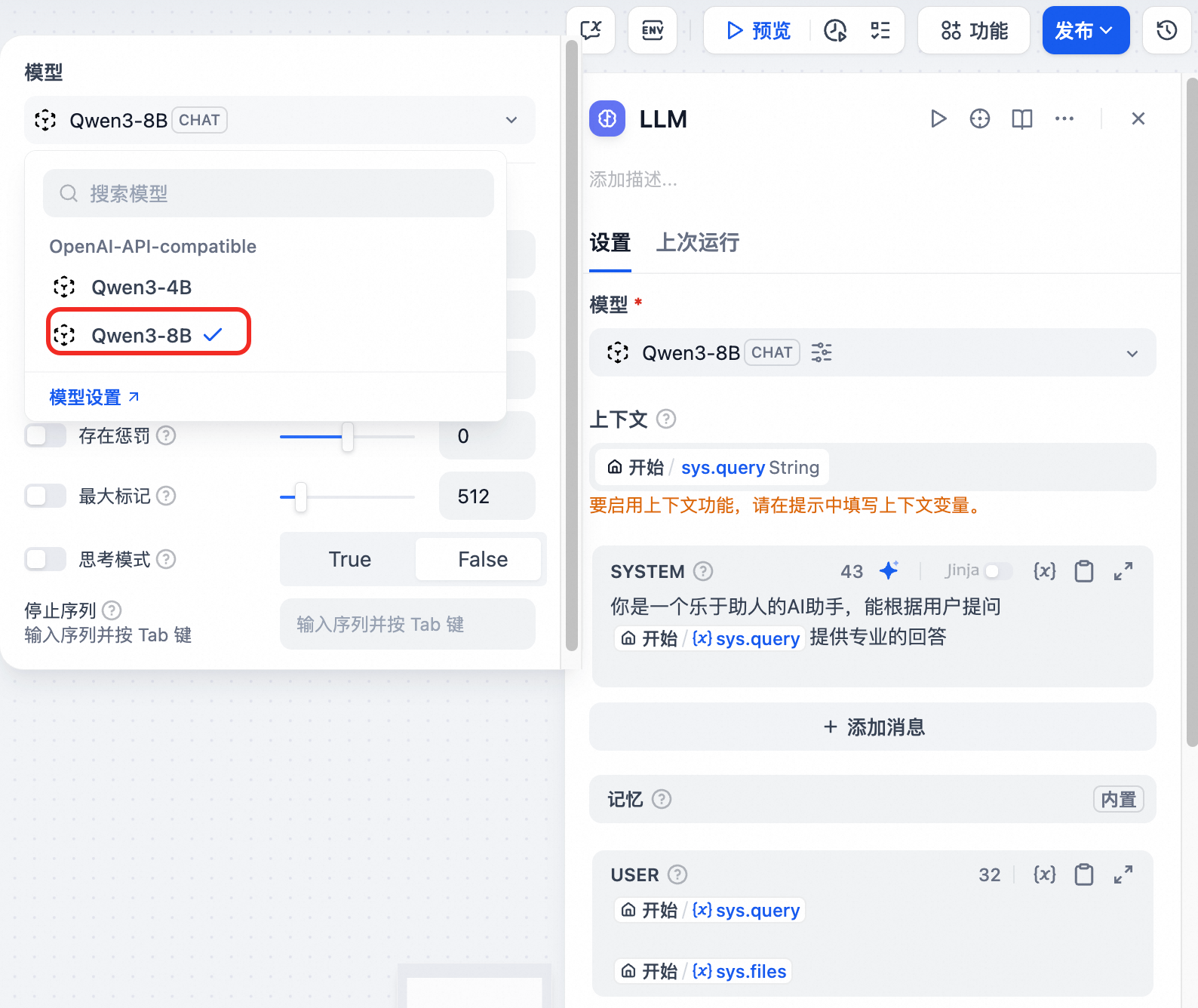This screenshot has width=1198, height=1008.
Task: Expand the USER prompt editor
Action: pos(1123,874)
